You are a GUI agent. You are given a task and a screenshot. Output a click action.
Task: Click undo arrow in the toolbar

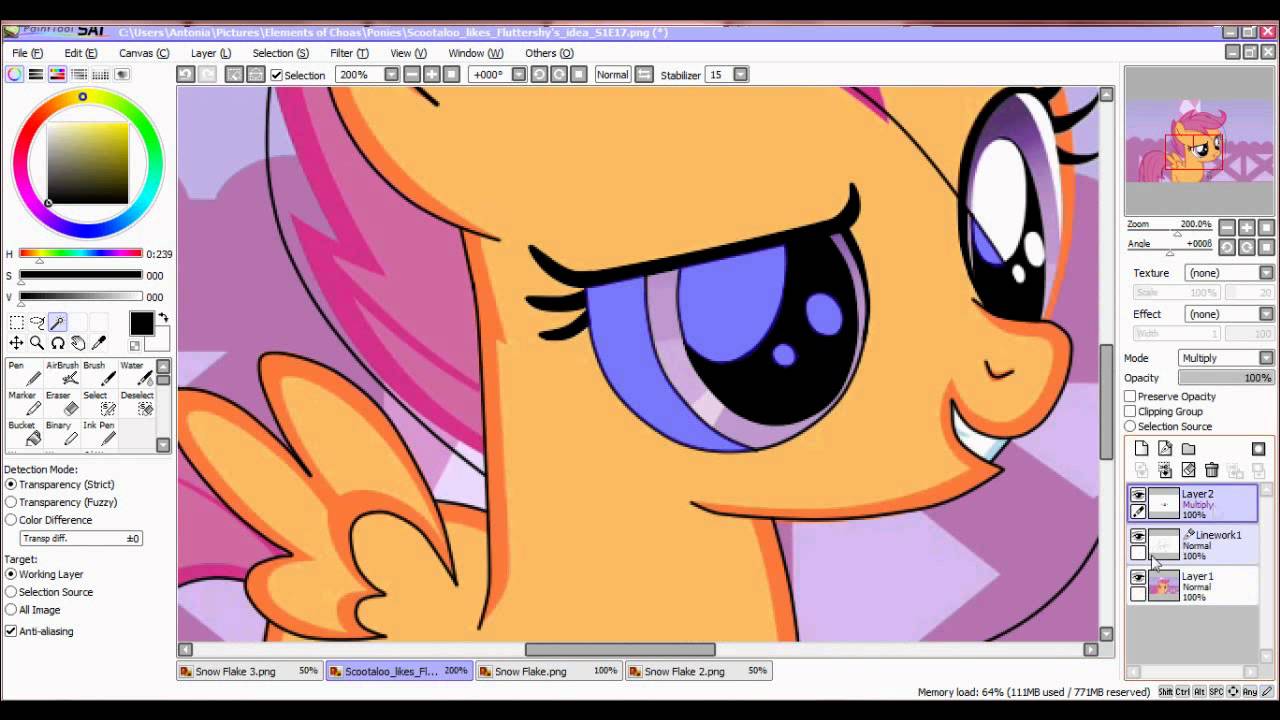click(185, 74)
